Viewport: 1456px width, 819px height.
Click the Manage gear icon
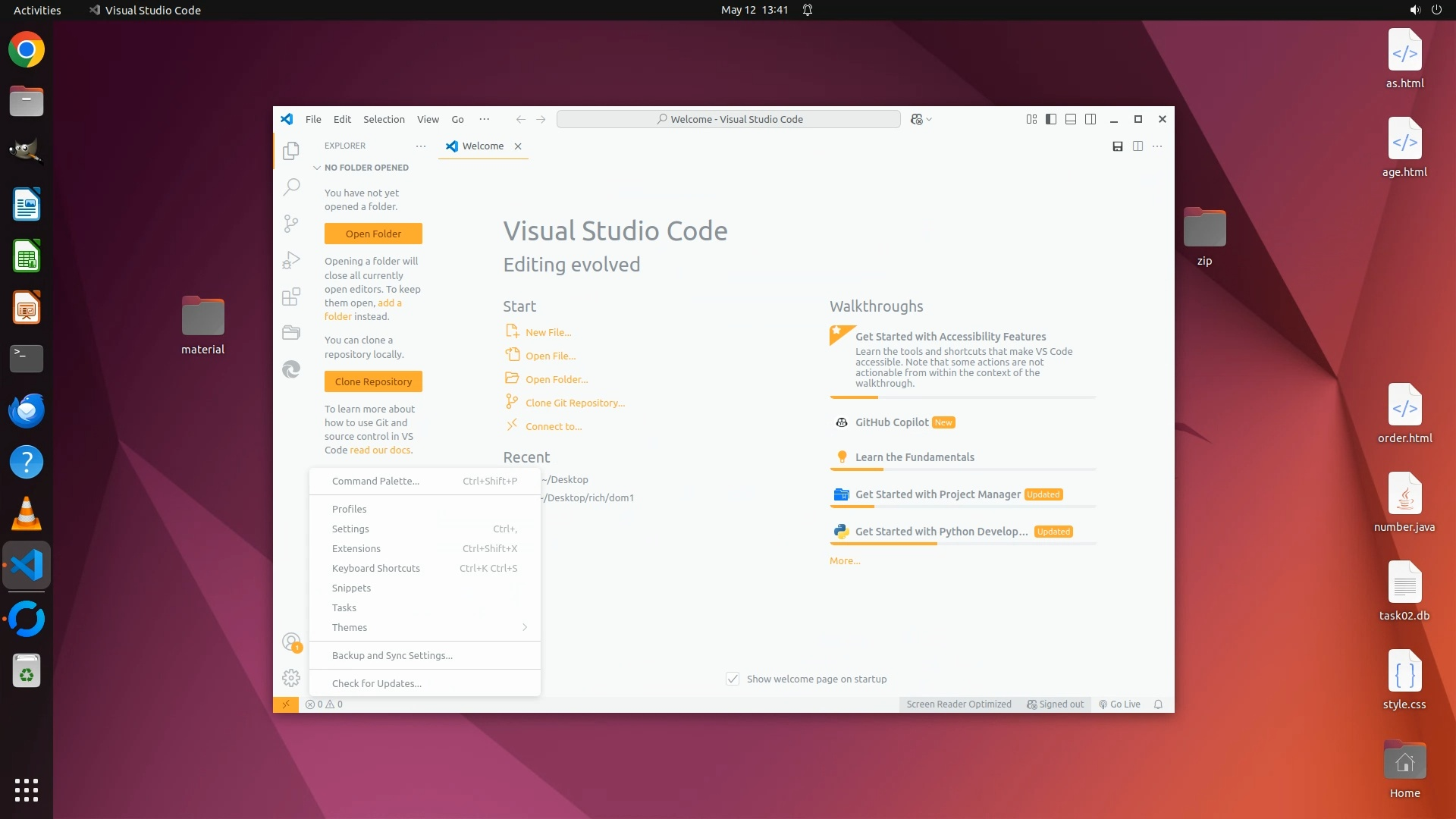point(291,678)
